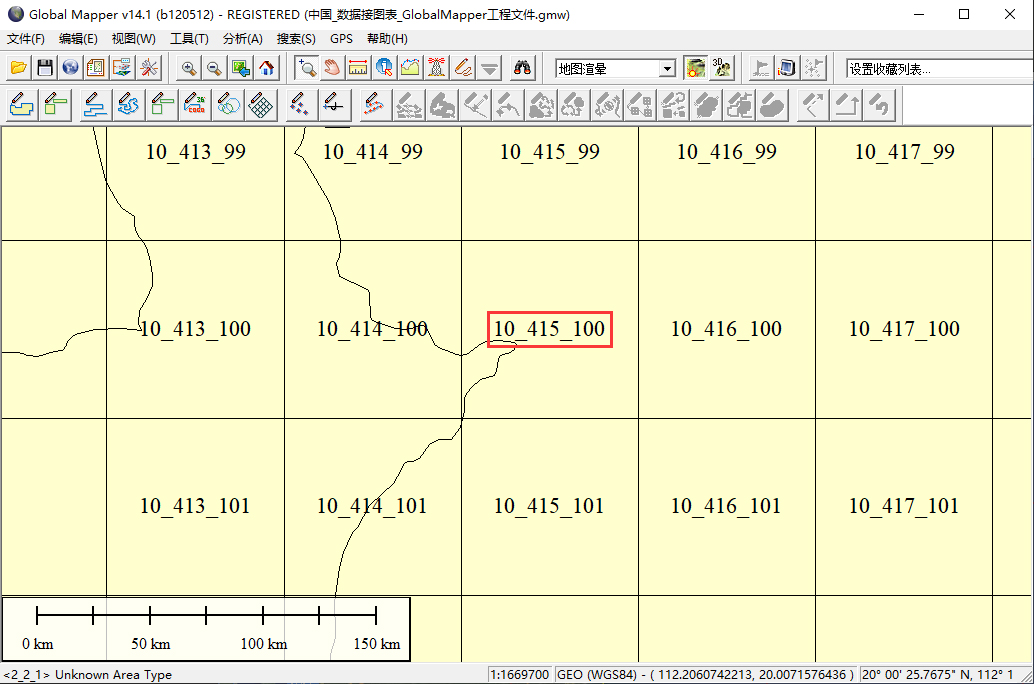
Task: Activate the Measure ruler tool
Action: (x=359, y=68)
